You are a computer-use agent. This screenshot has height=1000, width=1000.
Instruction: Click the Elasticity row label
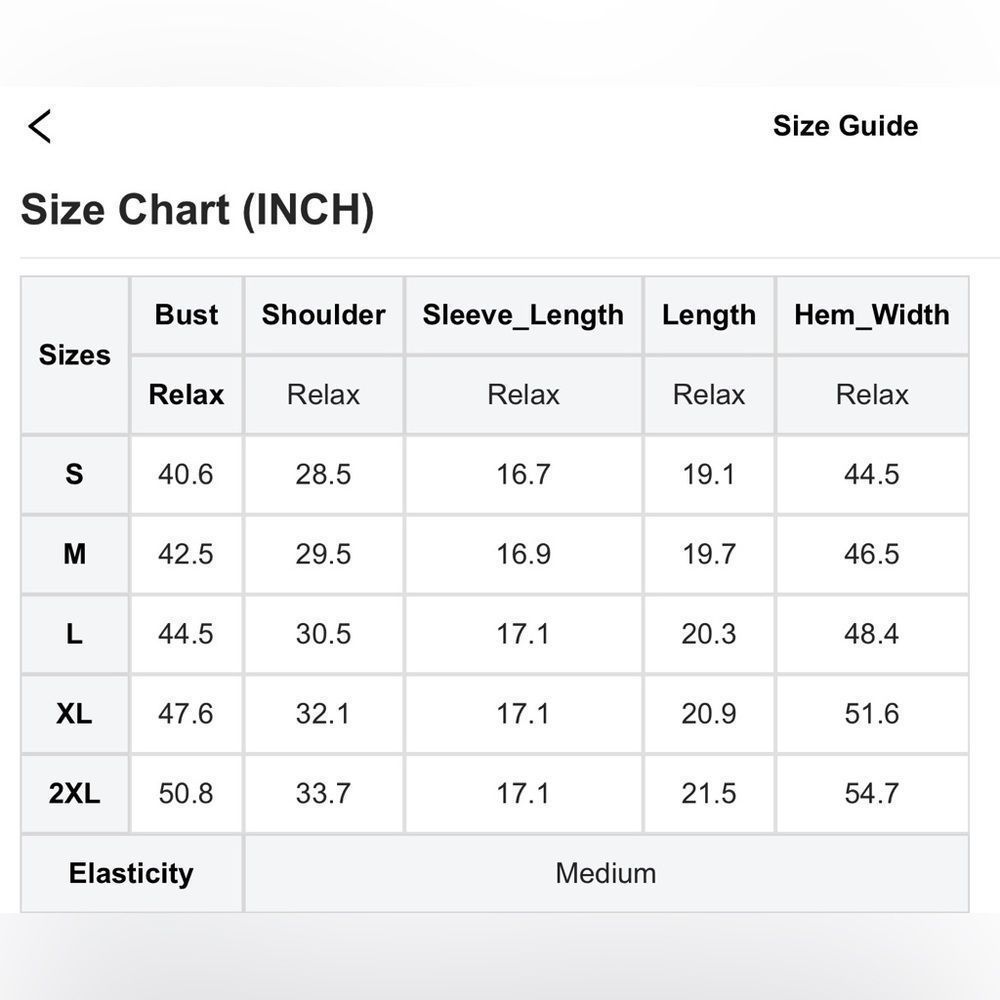click(x=131, y=874)
